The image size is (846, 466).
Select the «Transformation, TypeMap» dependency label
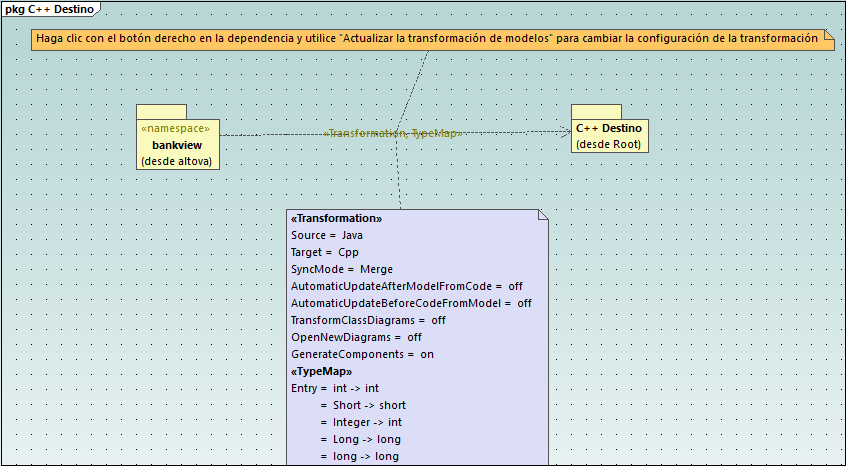click(393, 133)
